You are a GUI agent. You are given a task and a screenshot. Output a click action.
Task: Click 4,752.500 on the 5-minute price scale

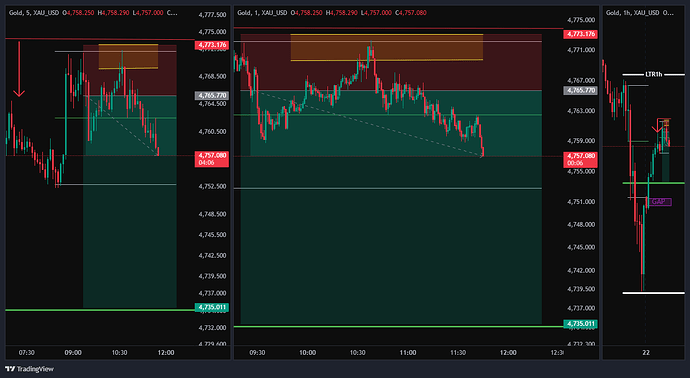coord(212,187)
